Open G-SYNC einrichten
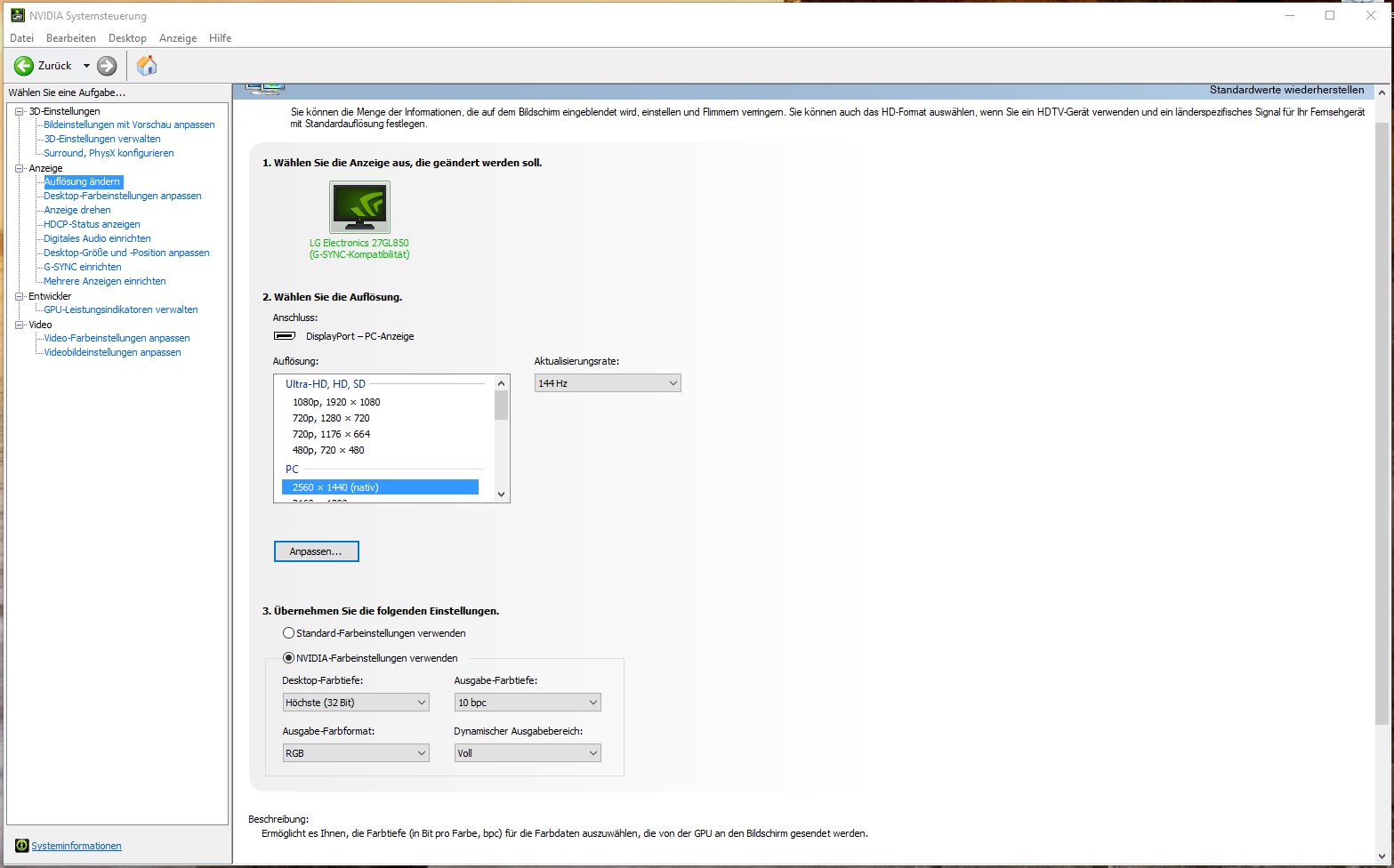The image size is (1394, 868). (x=83, y=267)
